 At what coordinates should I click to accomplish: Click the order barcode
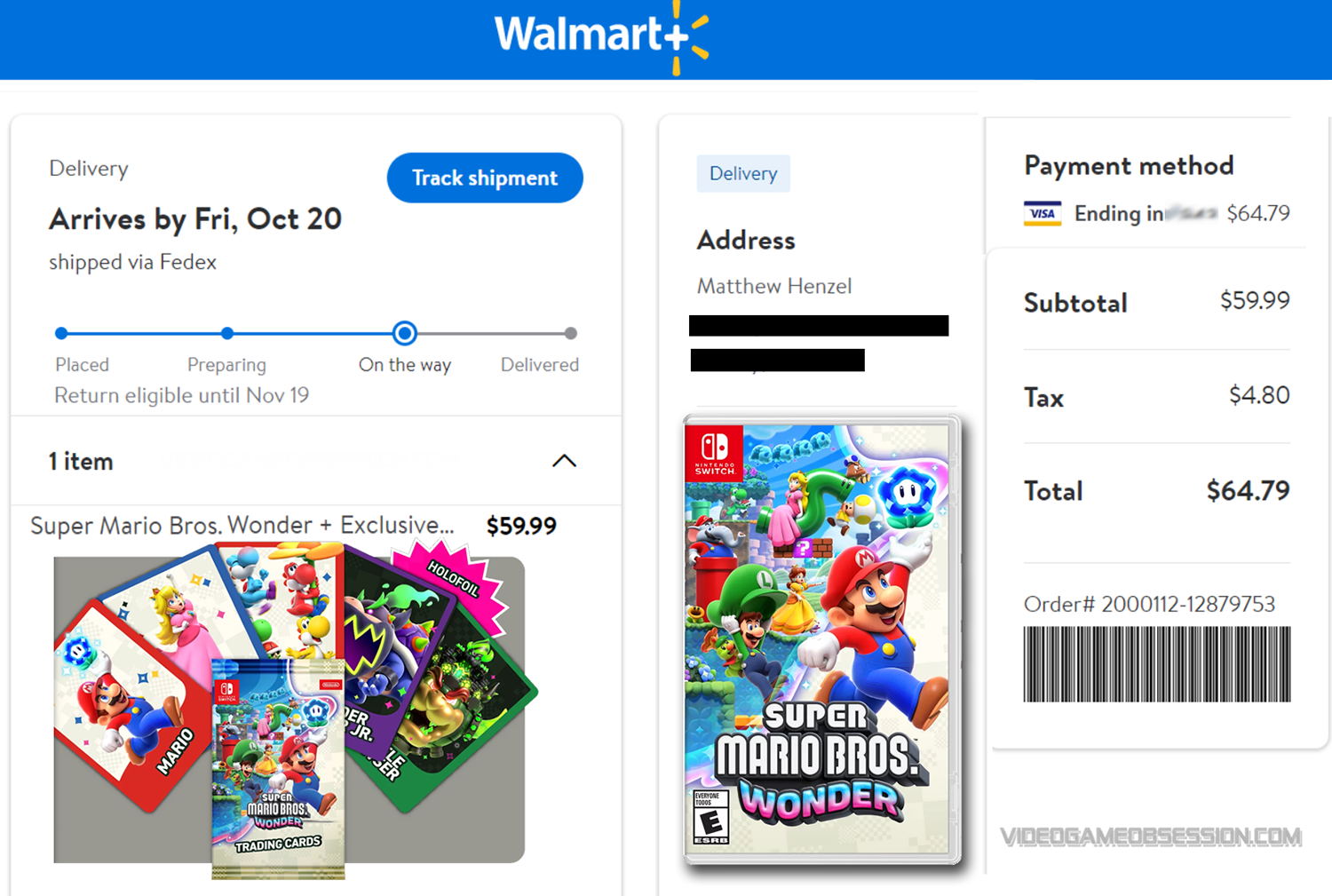1156,664
